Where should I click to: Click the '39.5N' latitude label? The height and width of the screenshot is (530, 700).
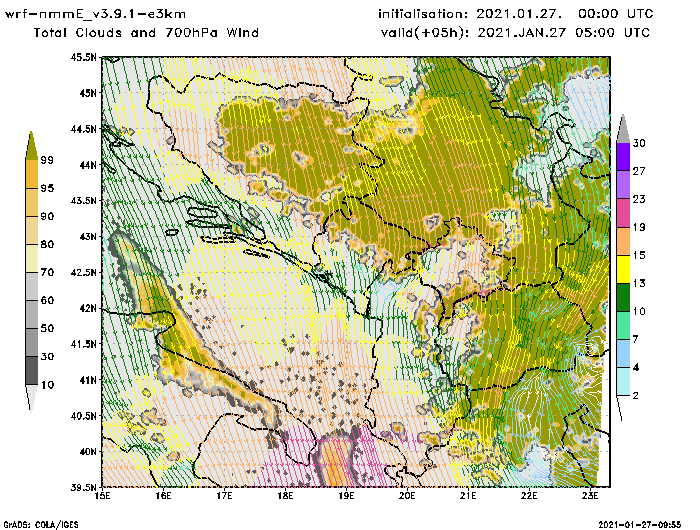click(x=83, y=487)
